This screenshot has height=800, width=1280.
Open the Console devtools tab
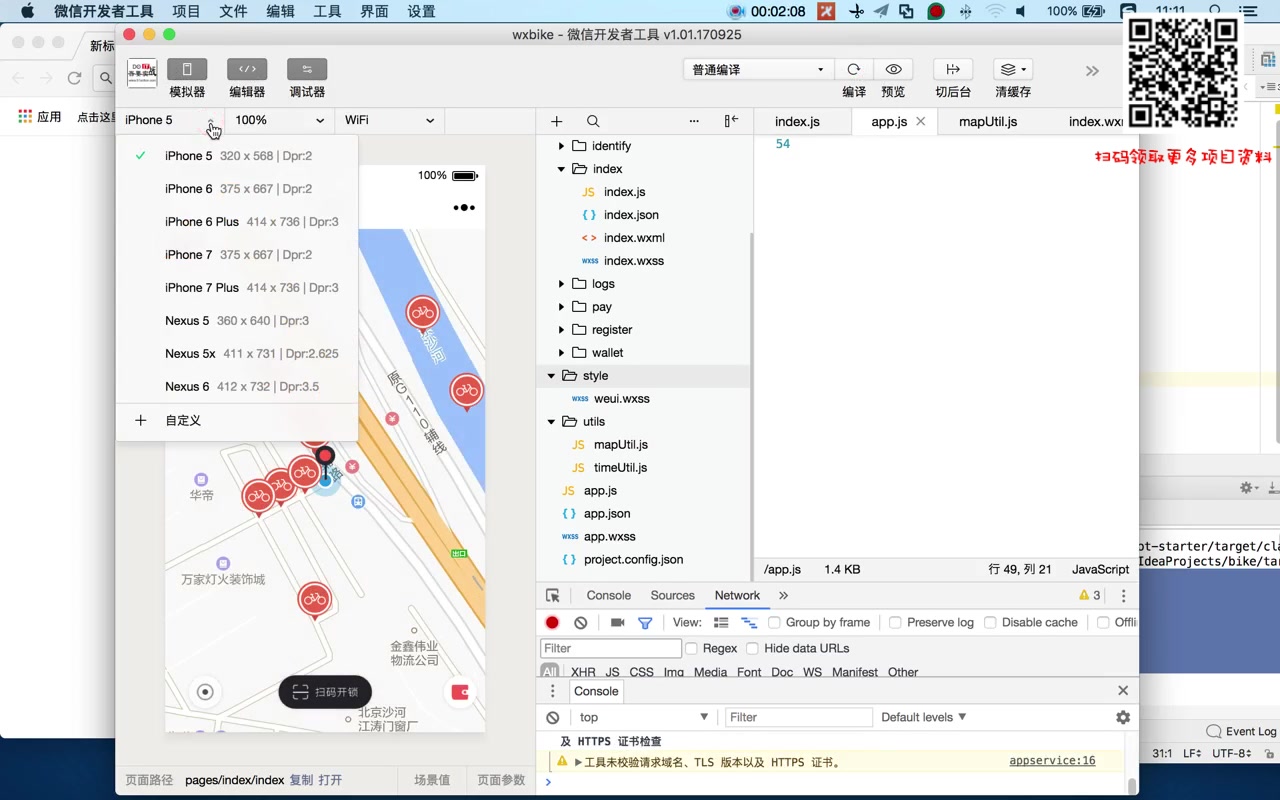click(x=609, y=595)
